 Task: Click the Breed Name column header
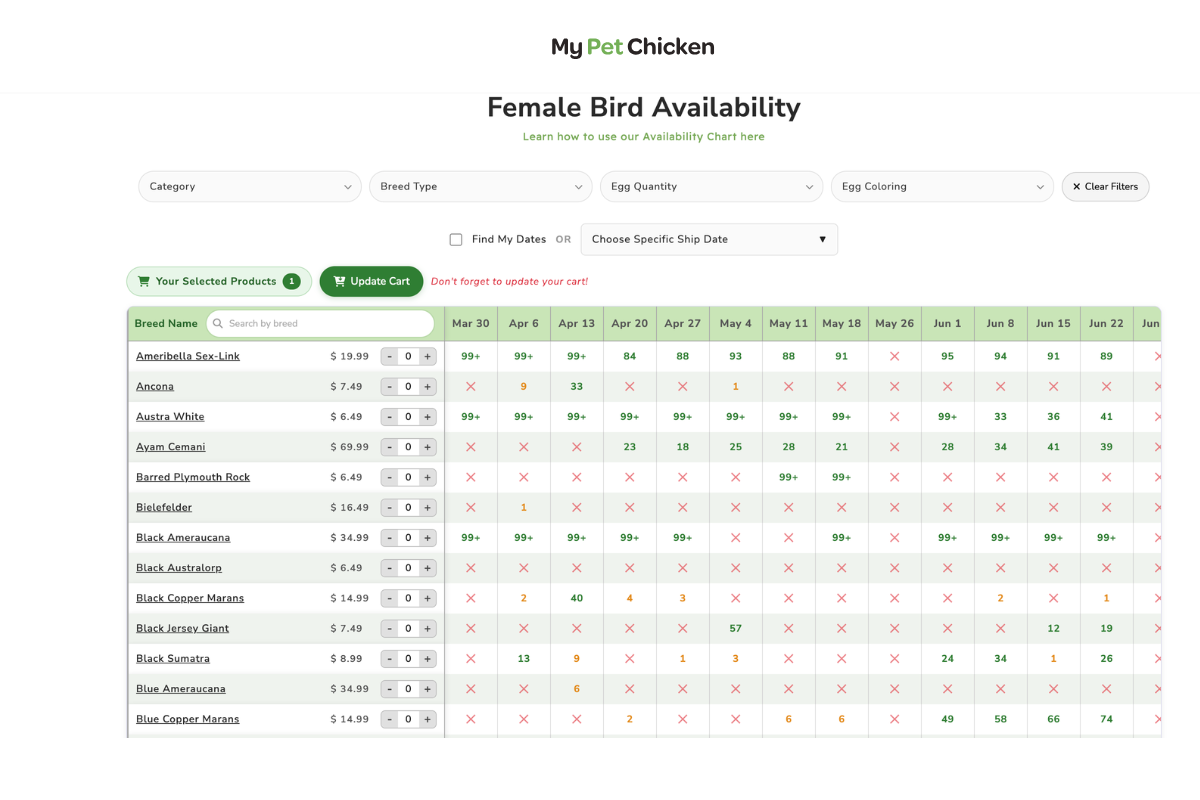click(x=166, y=324)
